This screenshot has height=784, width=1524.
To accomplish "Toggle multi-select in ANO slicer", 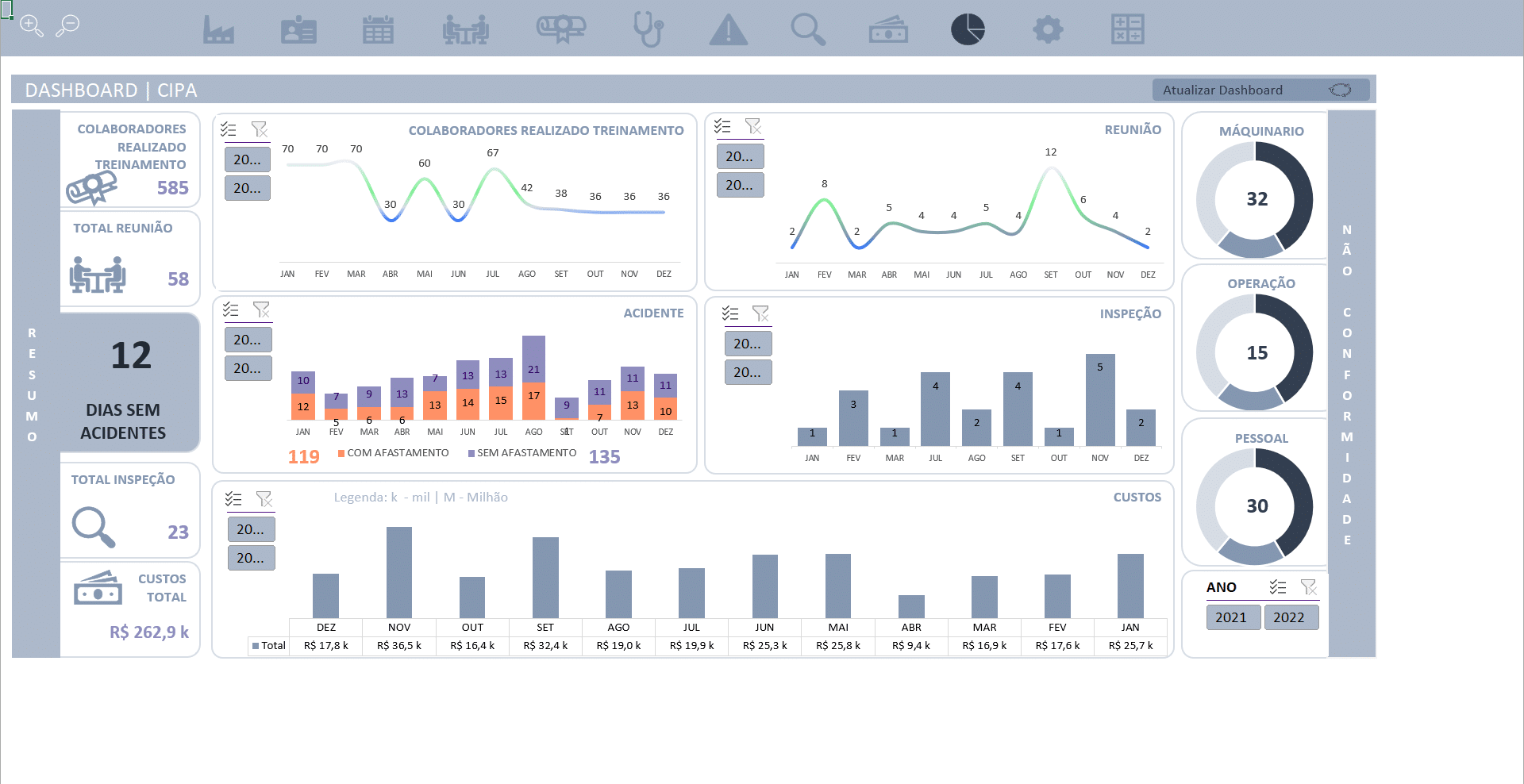I will (x=1278, y=587).
